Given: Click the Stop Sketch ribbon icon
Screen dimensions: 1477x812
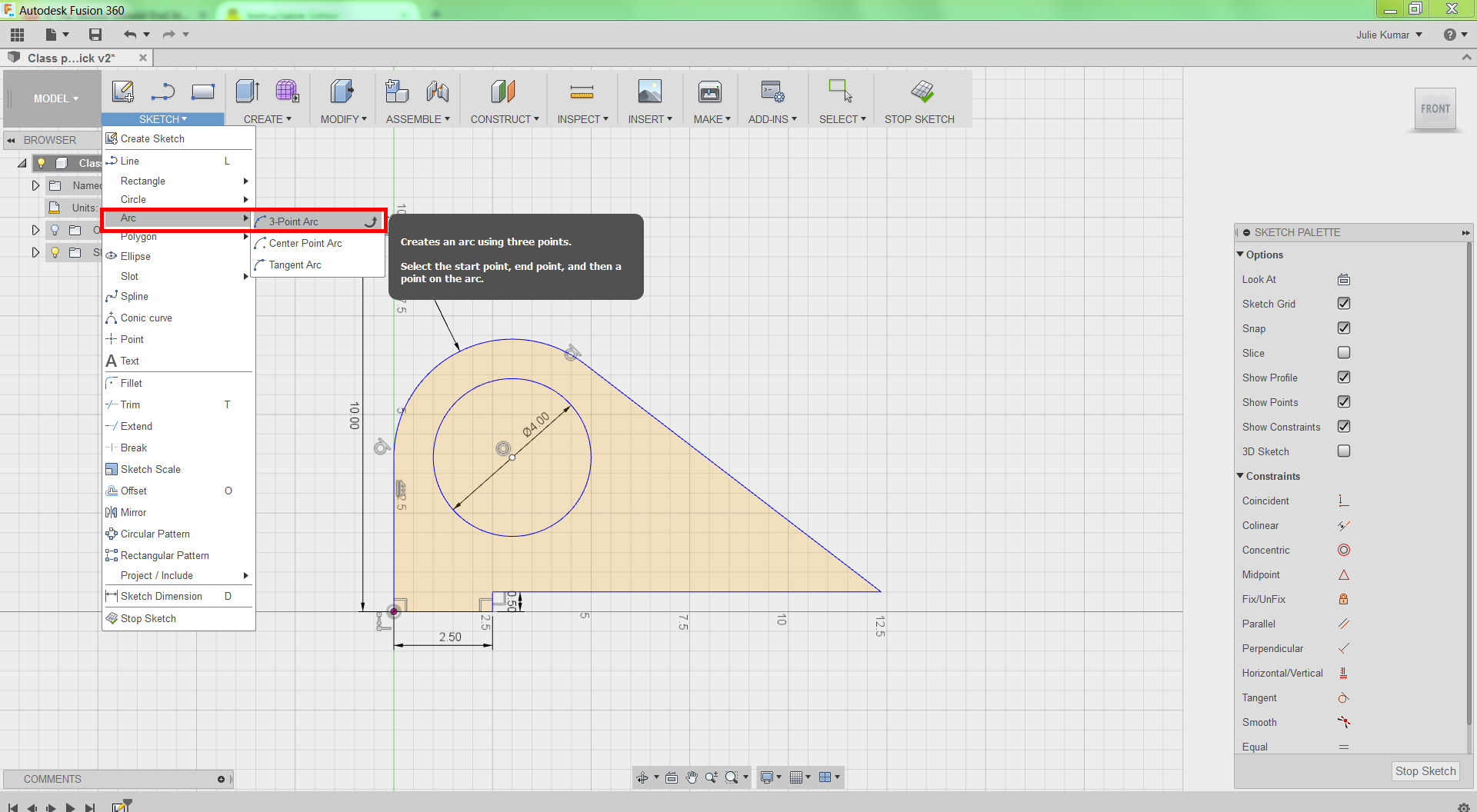Looking at the screenshot, I should [x=922, y=92].
